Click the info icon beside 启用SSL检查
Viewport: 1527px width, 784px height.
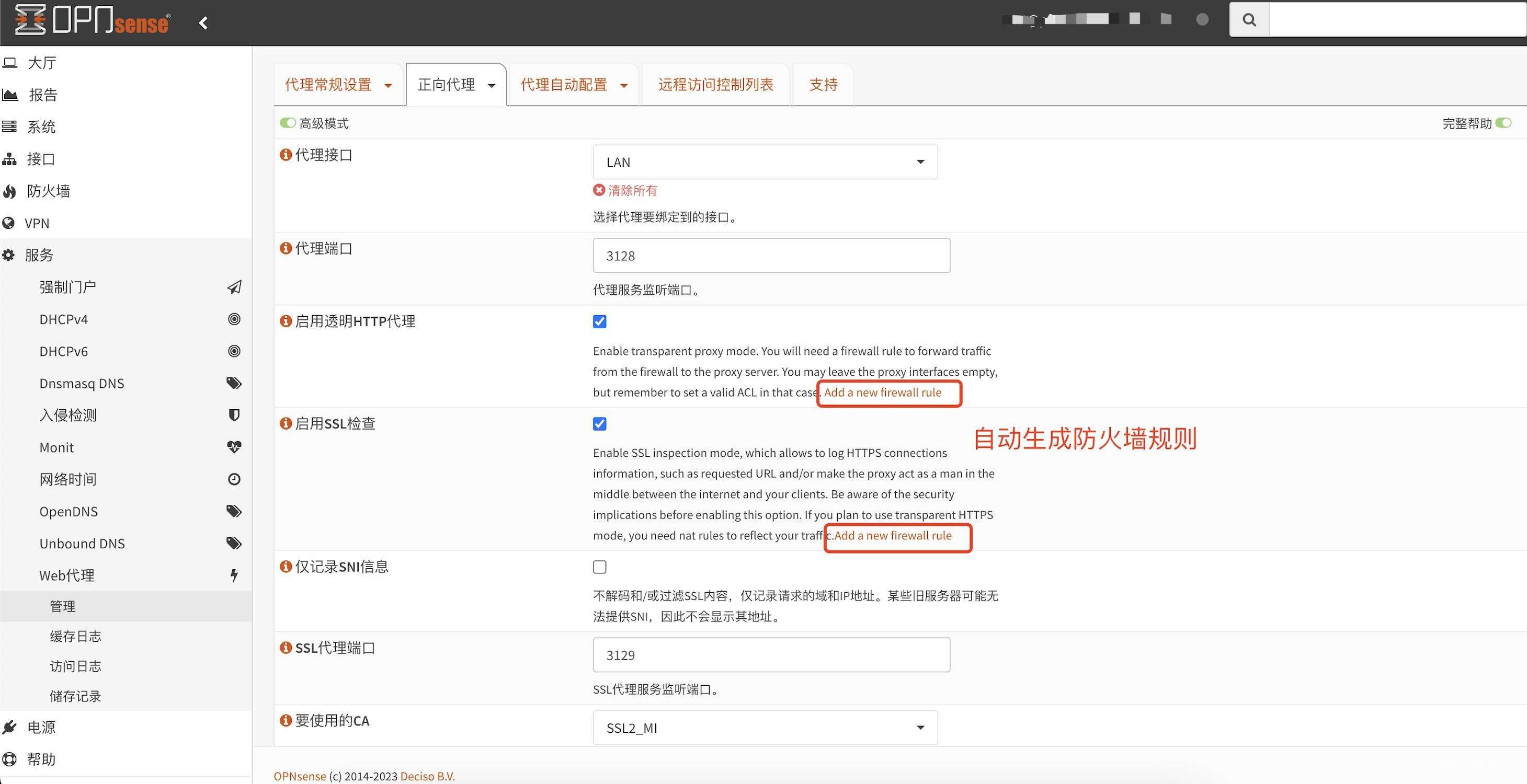[286, 423]
